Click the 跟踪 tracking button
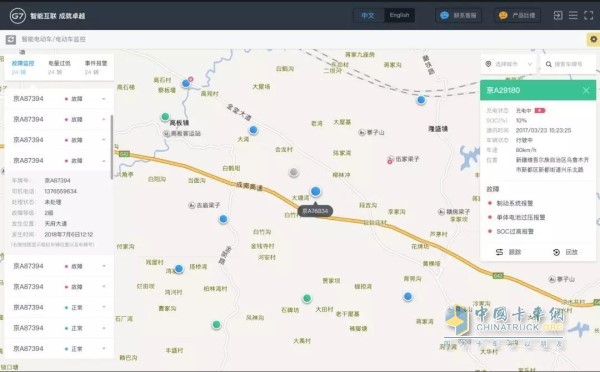Screen dimensions: 600x372 point(509,252)
